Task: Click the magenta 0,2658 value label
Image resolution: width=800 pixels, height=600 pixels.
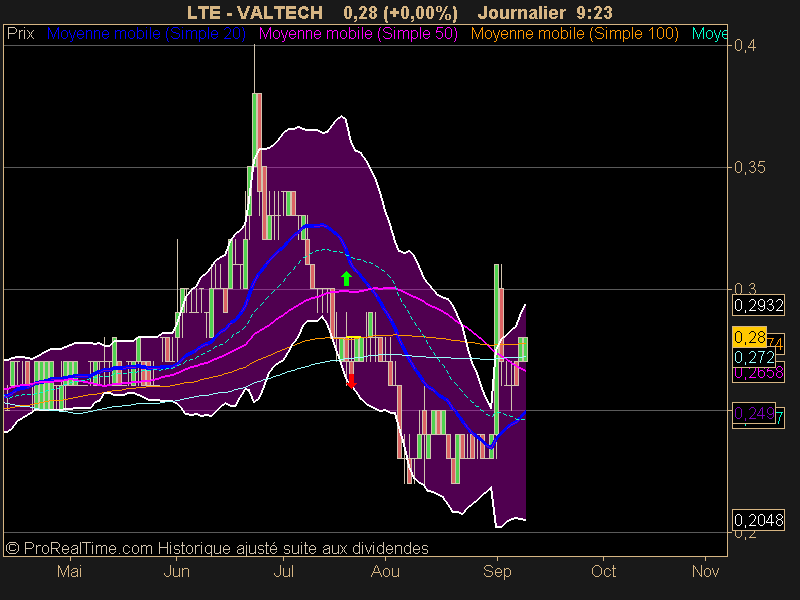Action: (x=759, y=373)
